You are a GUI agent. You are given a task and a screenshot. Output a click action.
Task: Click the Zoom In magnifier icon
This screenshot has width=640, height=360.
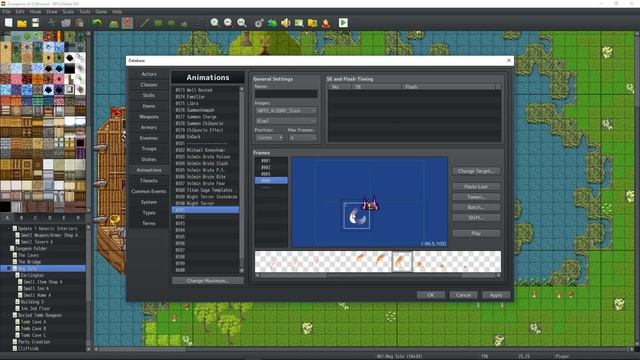[x=215, y=23]
